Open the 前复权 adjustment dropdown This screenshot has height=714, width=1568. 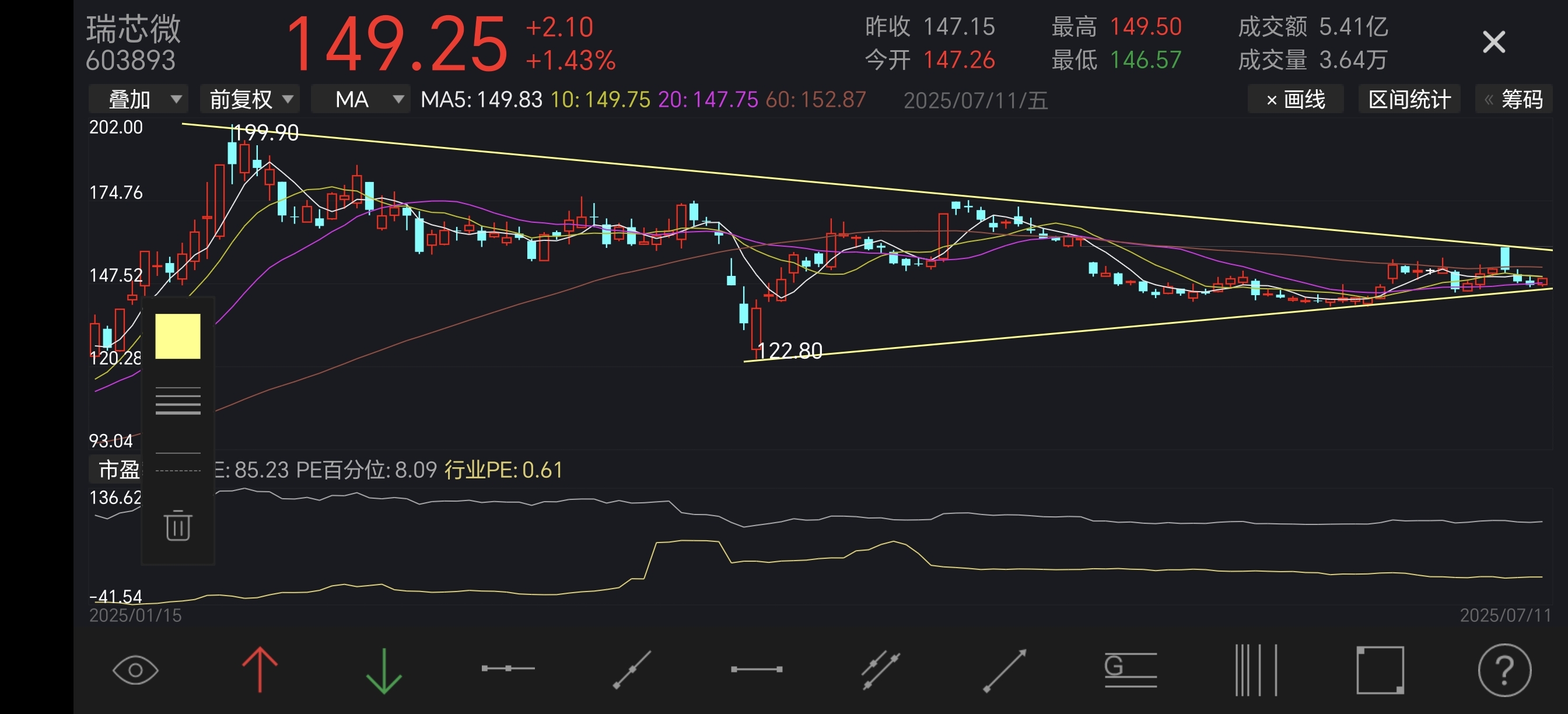[250, 99]
